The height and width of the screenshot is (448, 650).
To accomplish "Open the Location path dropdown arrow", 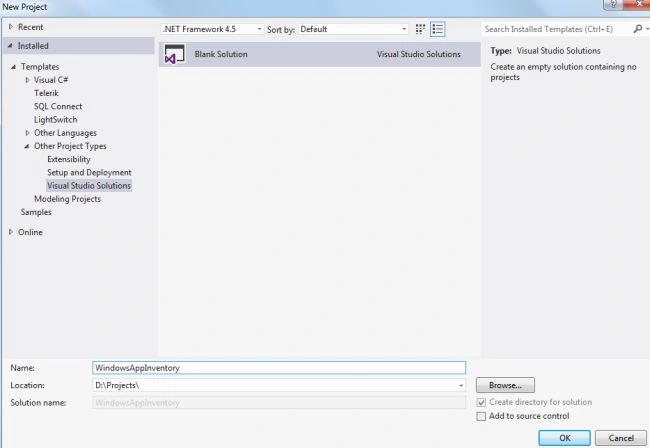I will 461,385.
